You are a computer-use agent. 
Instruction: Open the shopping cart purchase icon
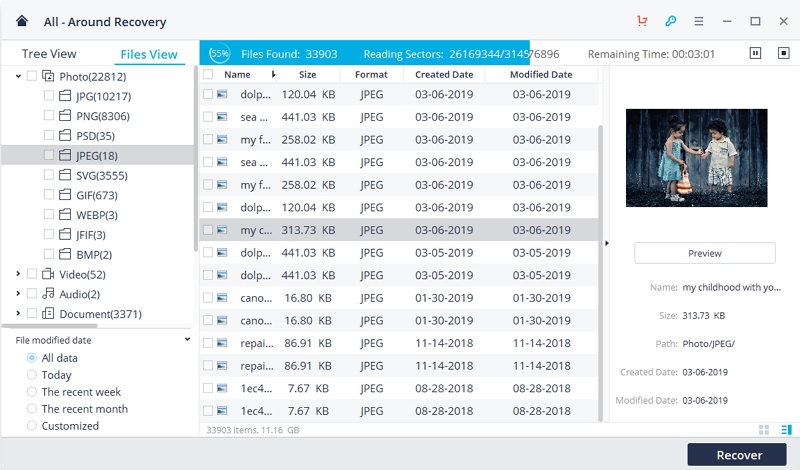[x=642, y=21]
